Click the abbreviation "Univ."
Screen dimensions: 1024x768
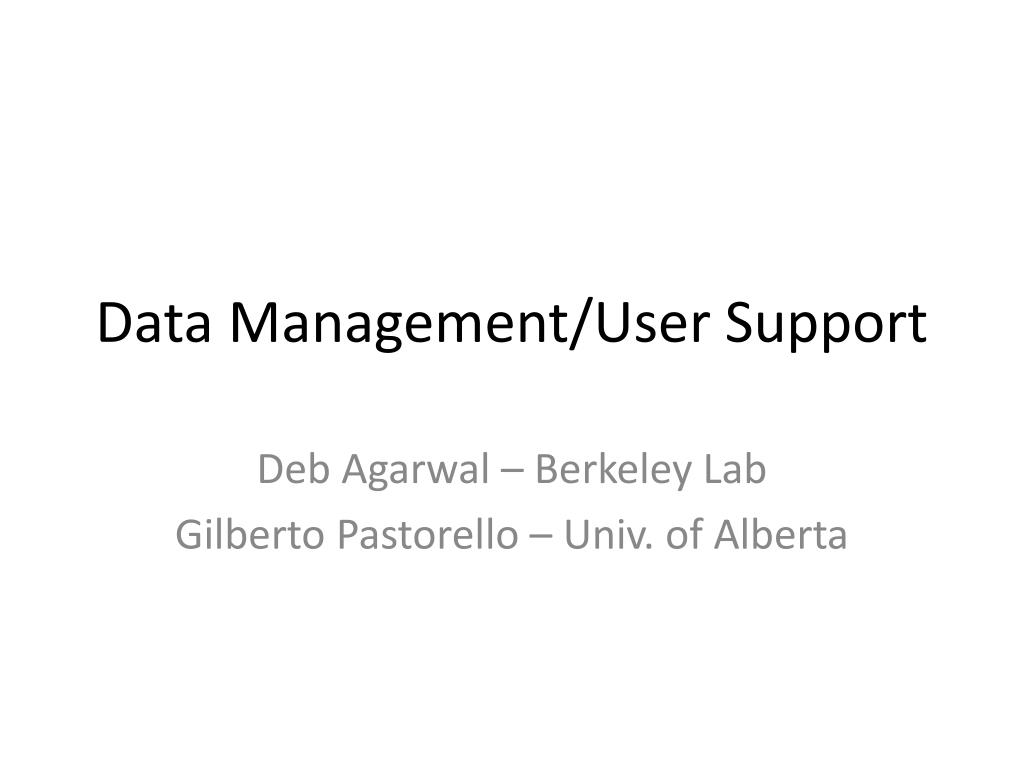(x=607, y=534)
